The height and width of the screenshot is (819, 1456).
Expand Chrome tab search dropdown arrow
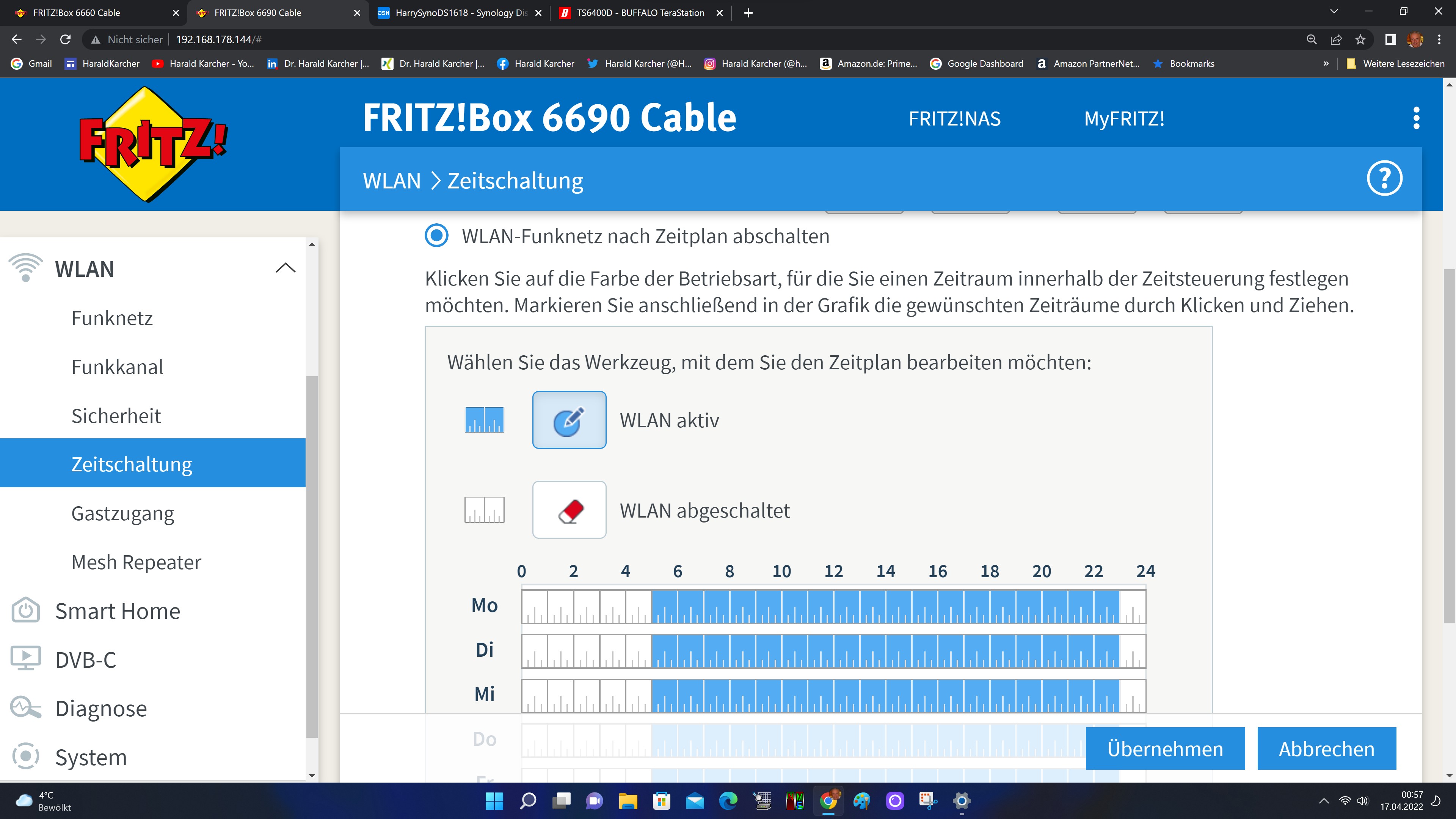(x=1334, y=12)
